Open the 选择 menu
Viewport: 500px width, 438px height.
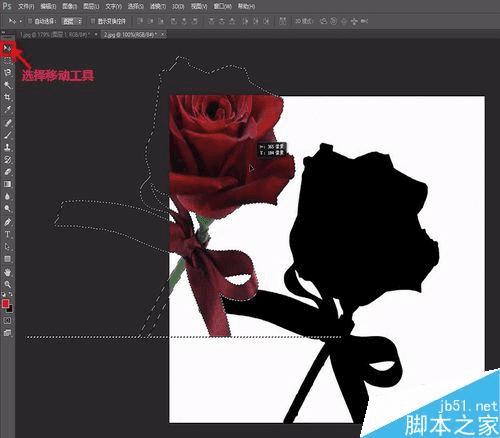pos(135,6)
